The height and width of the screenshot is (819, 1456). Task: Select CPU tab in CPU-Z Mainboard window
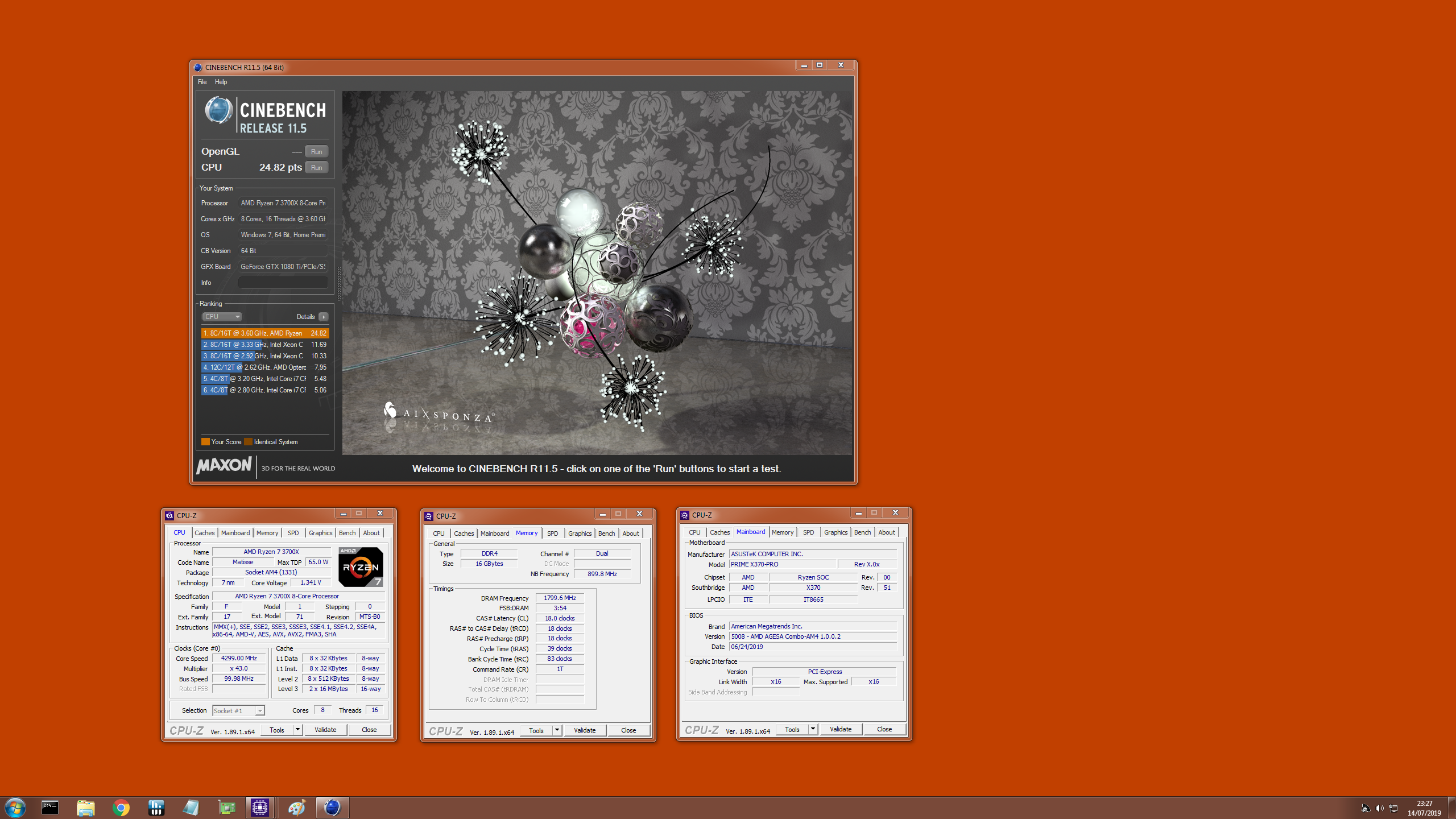694,532
